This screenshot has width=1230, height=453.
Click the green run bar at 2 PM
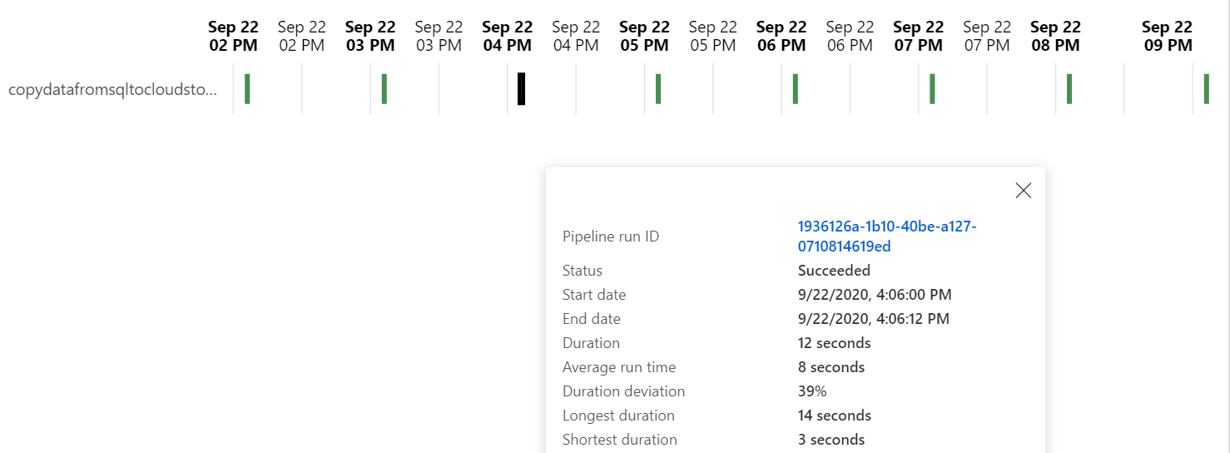(247, 89)
